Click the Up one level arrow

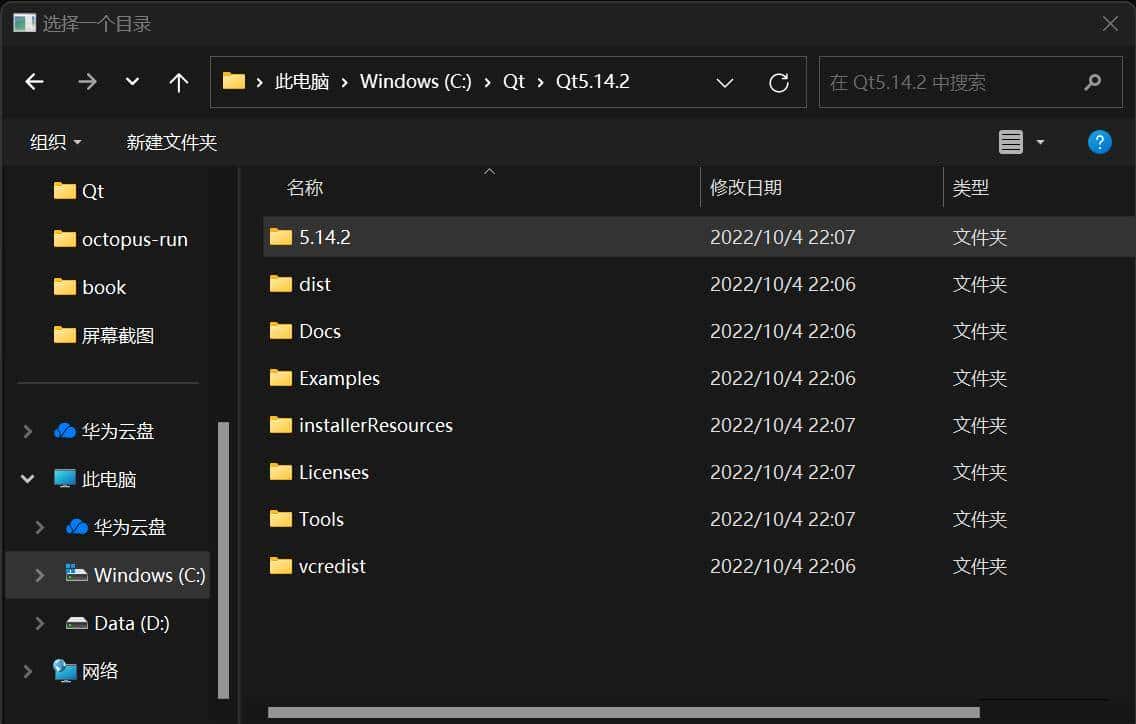click(x=179, y=82)
